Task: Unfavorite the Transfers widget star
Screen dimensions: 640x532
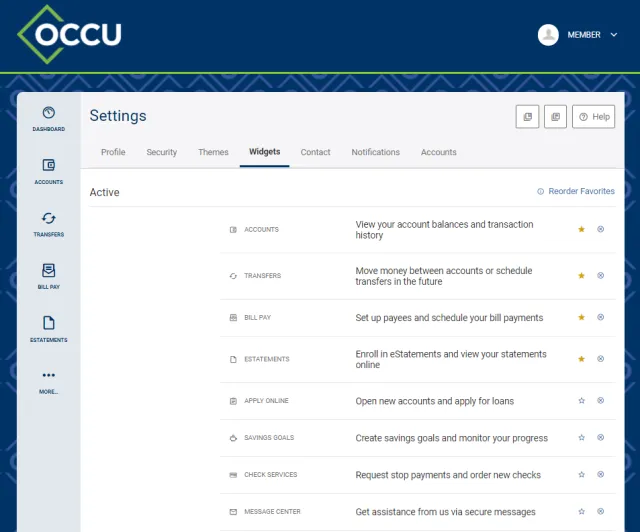Action: 581,276
